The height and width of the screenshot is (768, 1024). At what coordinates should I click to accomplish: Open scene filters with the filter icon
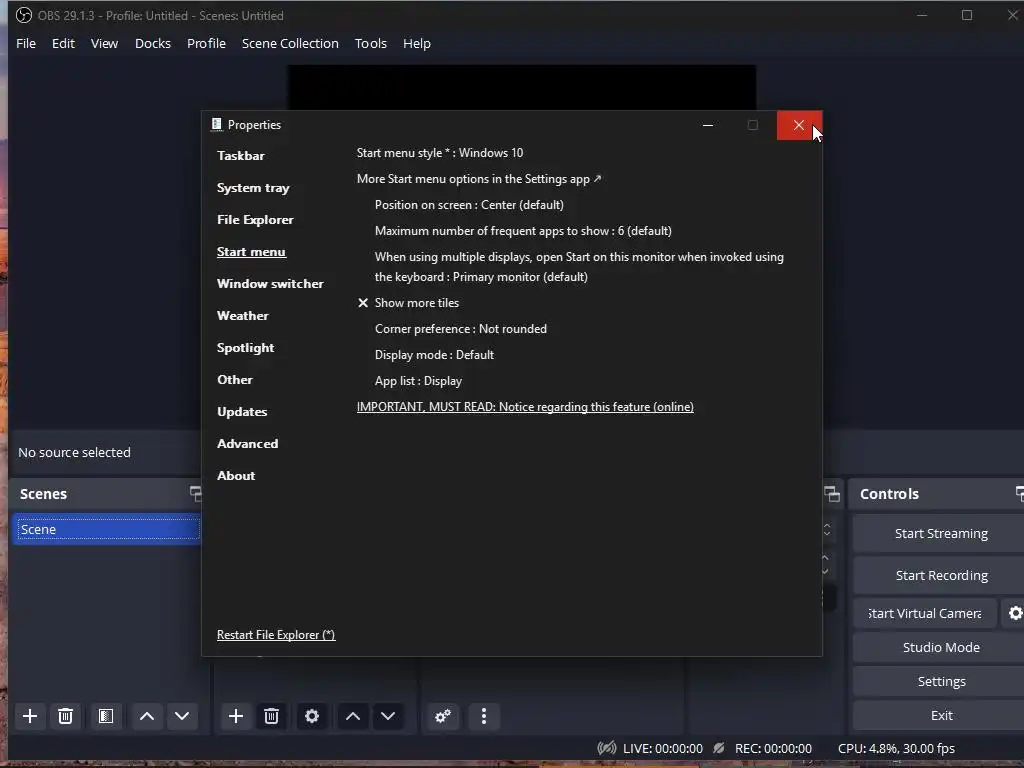coord(106,716)
